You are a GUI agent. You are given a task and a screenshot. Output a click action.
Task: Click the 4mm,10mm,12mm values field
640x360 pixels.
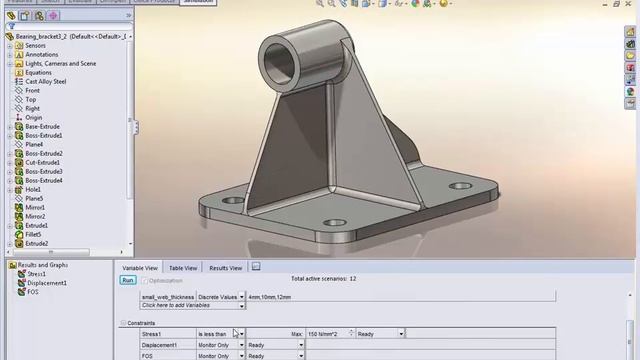(400, 297)
